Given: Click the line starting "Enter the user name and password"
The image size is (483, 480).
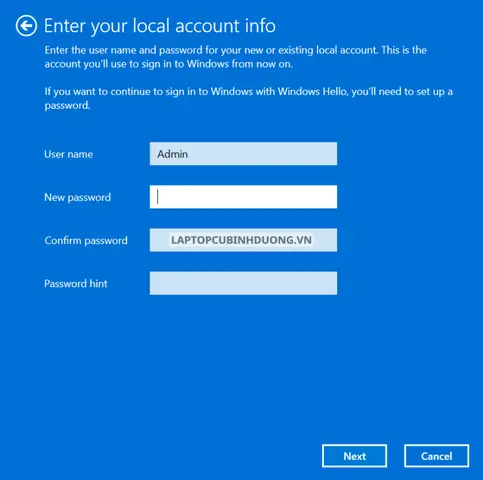Looking at the screenshot, I should coord(236,50).
